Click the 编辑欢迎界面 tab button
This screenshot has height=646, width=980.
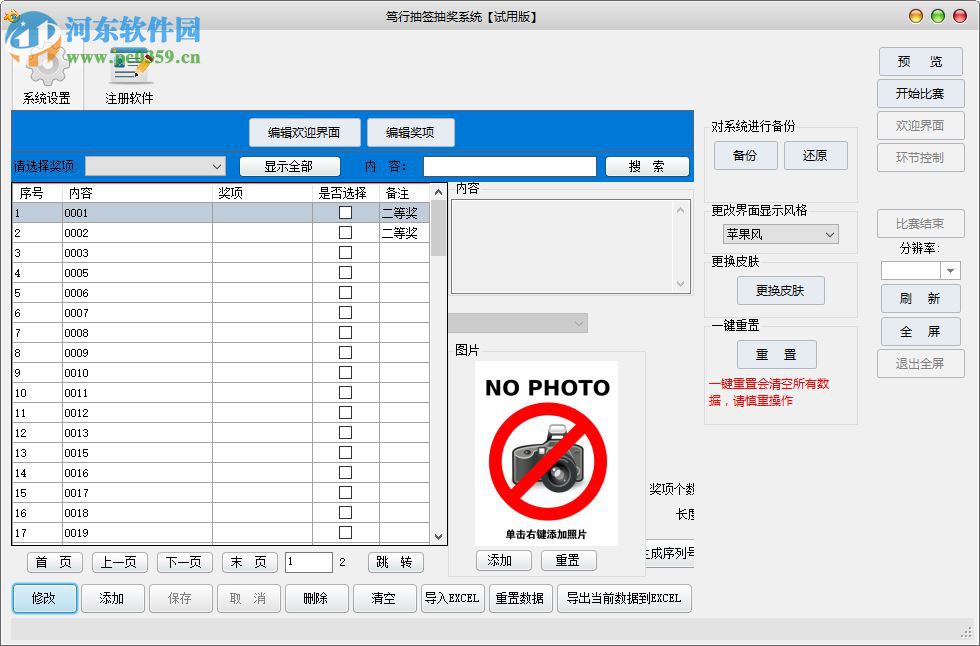coord(304,132)
